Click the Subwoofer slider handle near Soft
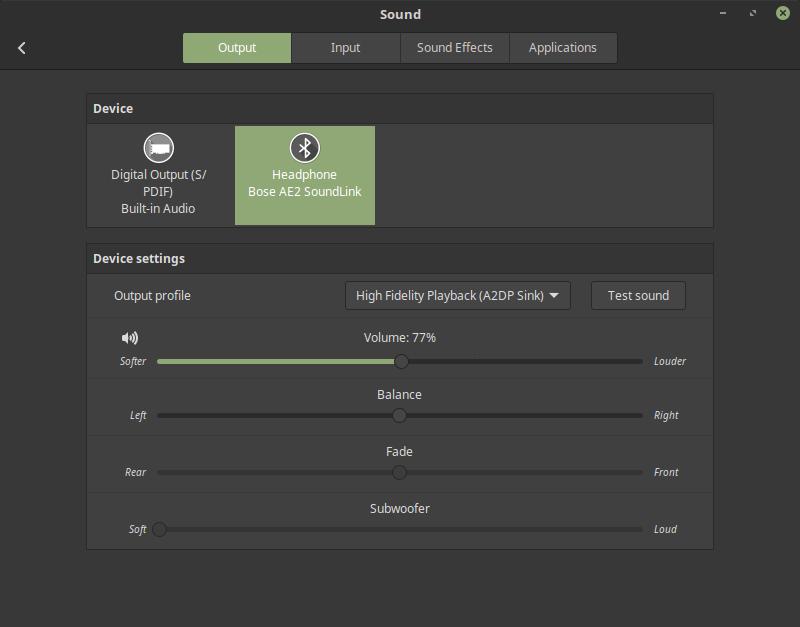 [x=160, y=530]
